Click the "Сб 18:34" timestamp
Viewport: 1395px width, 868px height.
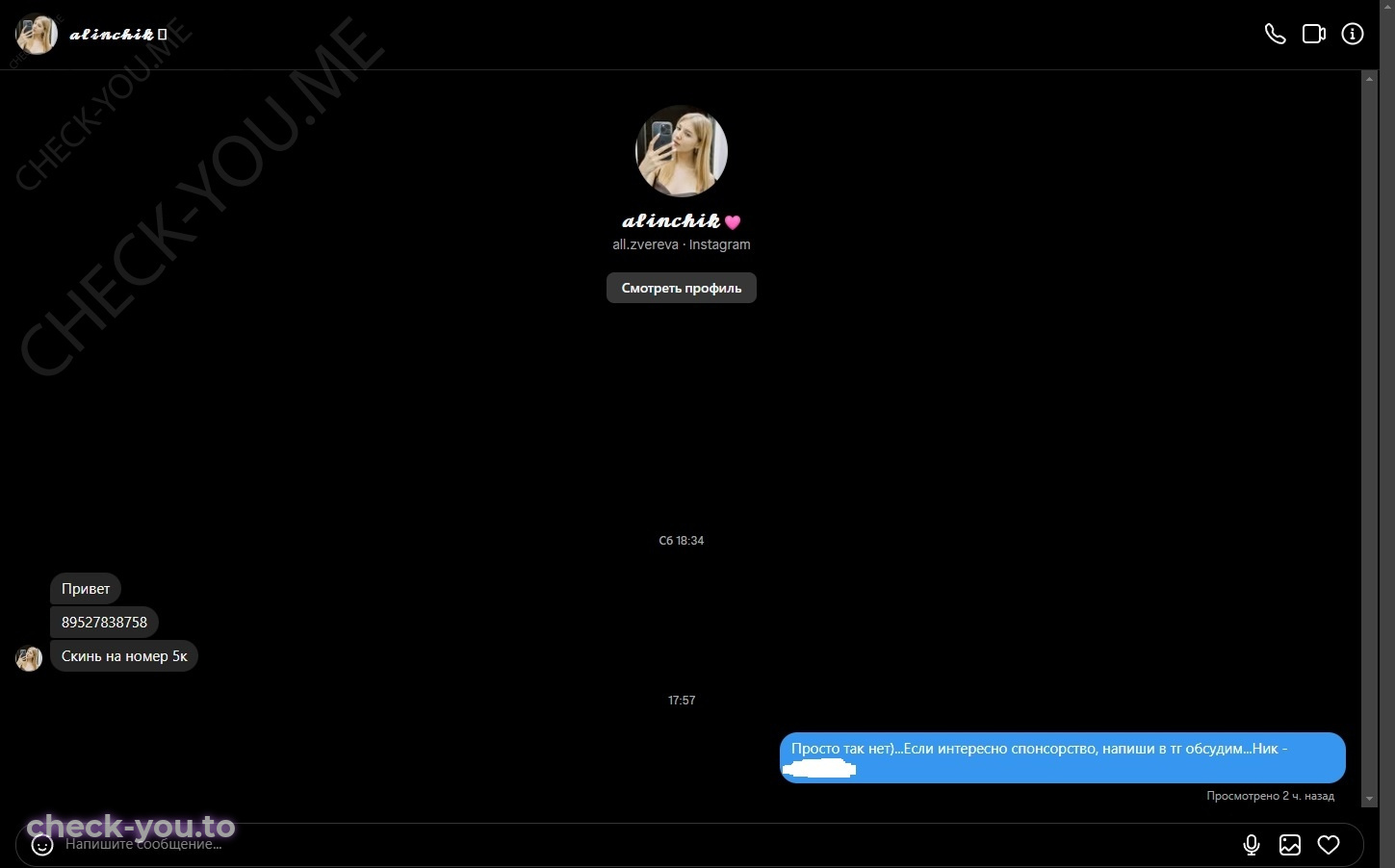point(682,541)
